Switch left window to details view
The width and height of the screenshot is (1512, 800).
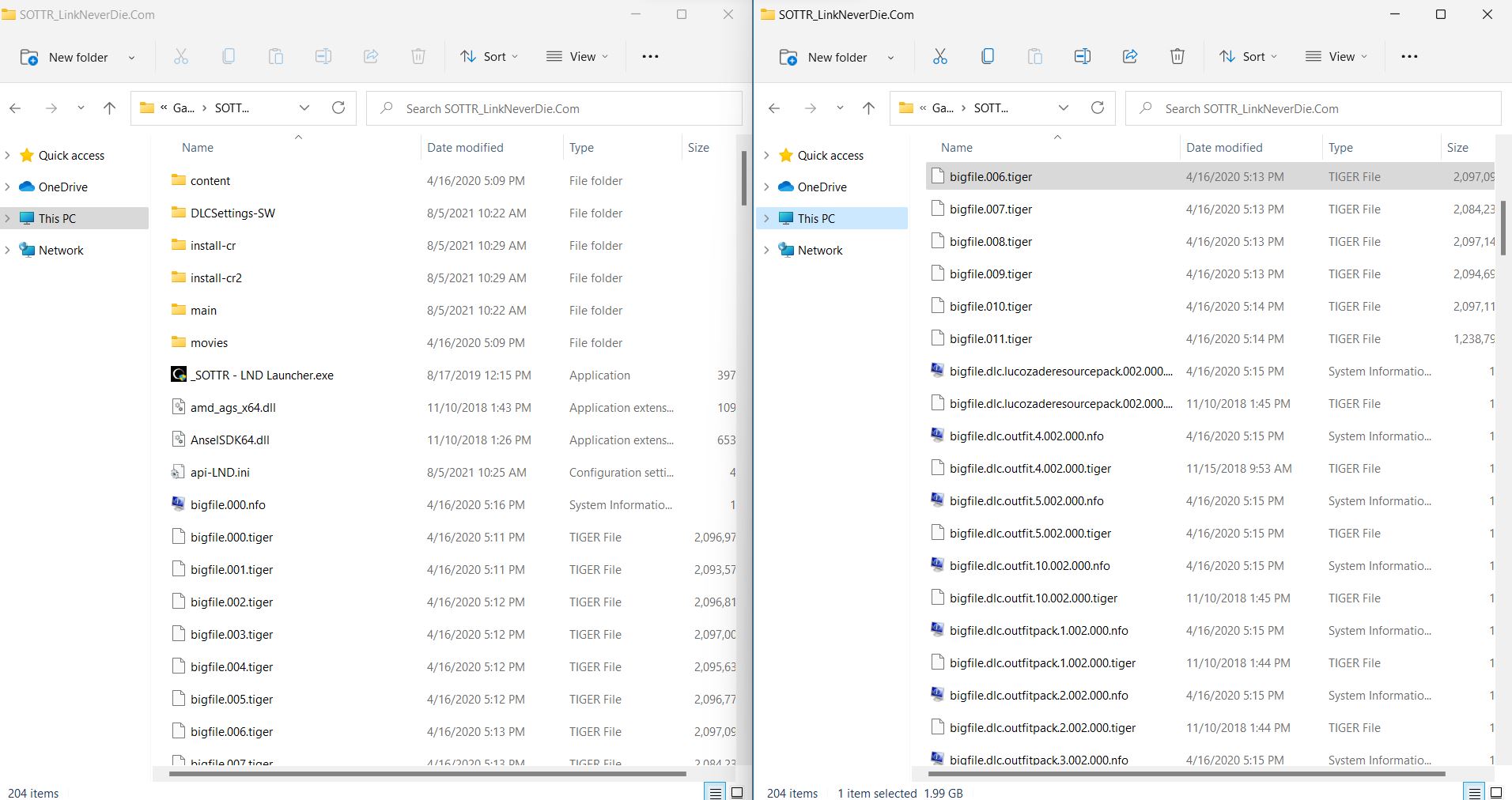pos(715,792)
